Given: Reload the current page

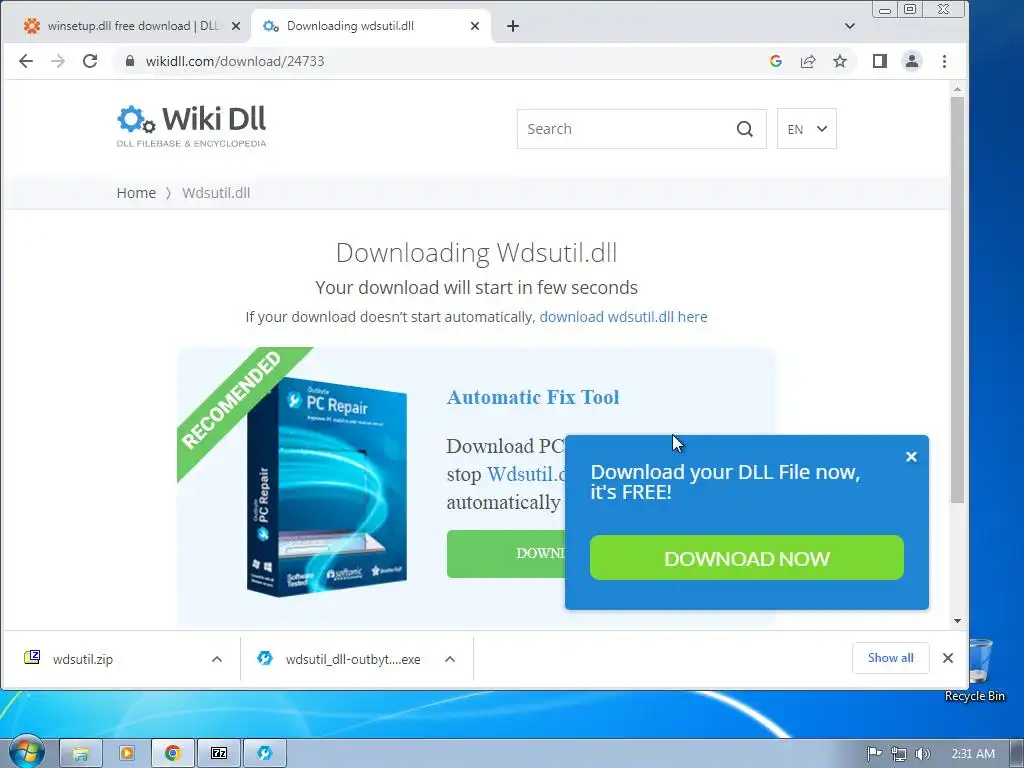Looking at the screenshot, I should (x=90, y=61).
